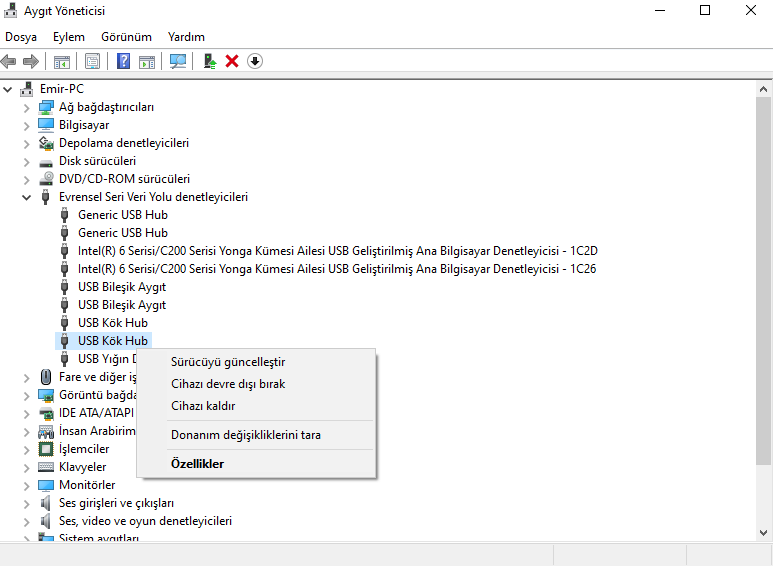Screen dimensions: 773x566
Task: Click the vertical scrollbar down arrow
Action: tap(764, 533)
